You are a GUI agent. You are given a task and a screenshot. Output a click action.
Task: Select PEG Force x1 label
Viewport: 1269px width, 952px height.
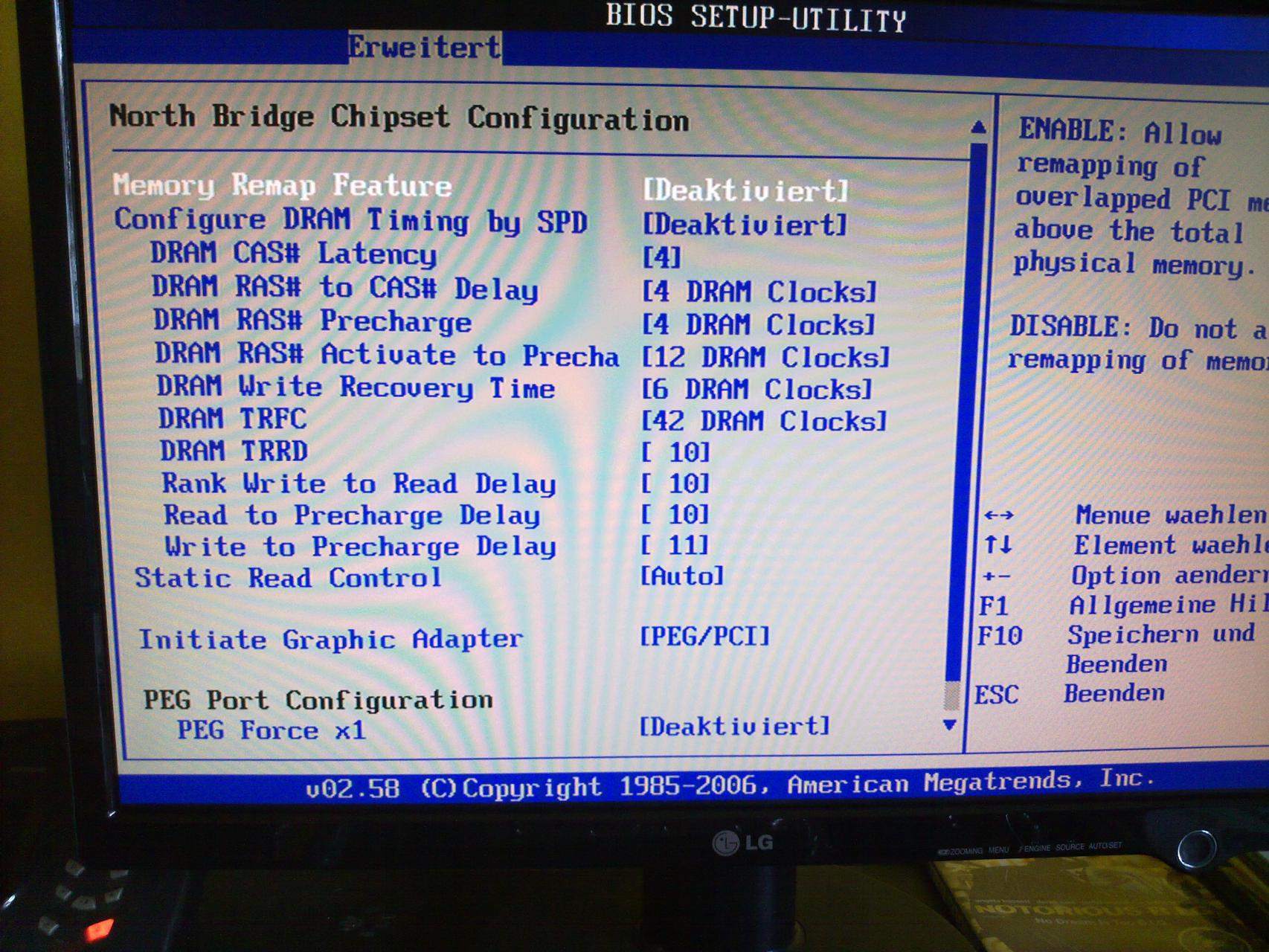[272, 730]
